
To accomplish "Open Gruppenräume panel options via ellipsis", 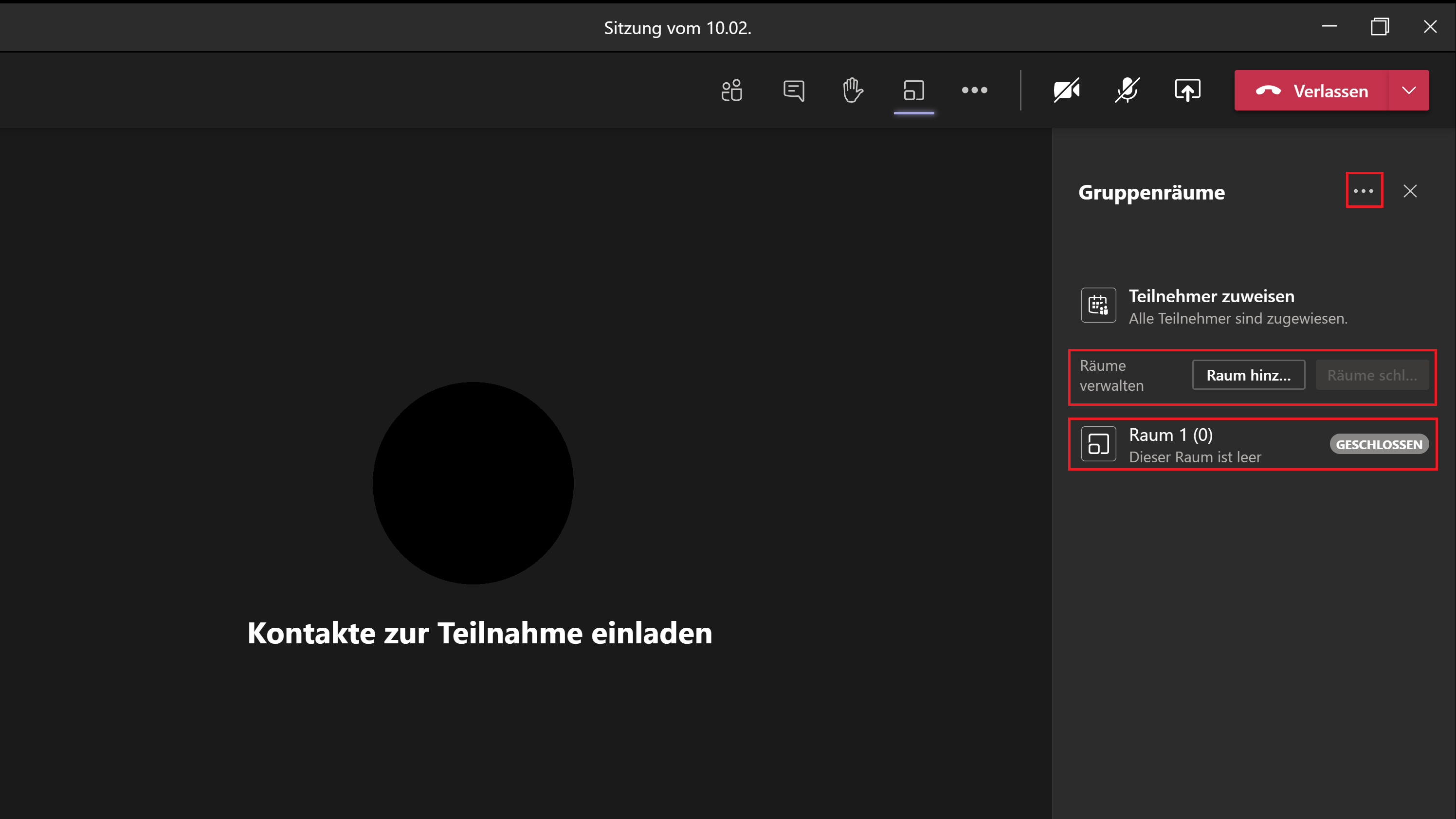I will (x=1365, y=190).
